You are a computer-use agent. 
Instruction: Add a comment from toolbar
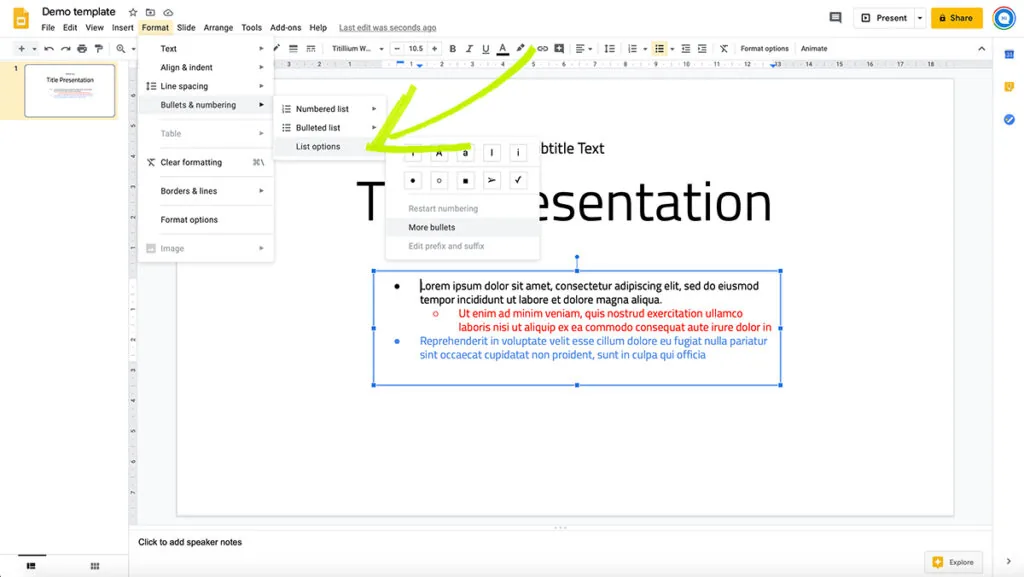coord(559,48)
